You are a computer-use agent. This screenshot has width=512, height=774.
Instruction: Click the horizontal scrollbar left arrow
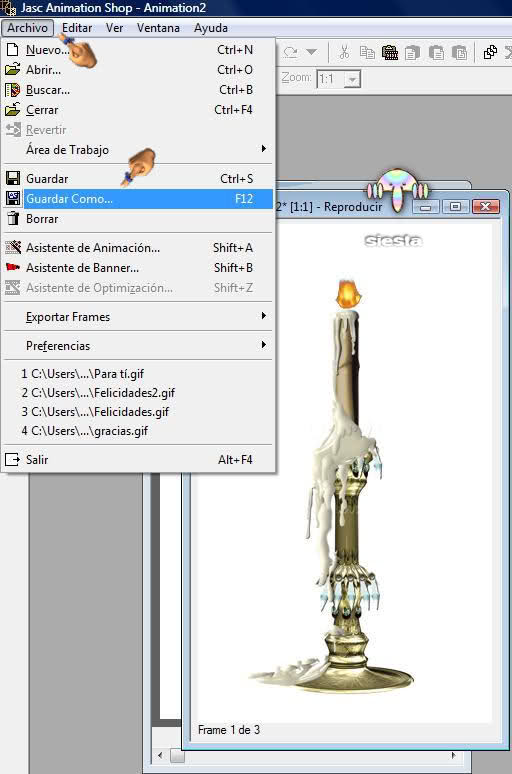click(x=160, y=755)
